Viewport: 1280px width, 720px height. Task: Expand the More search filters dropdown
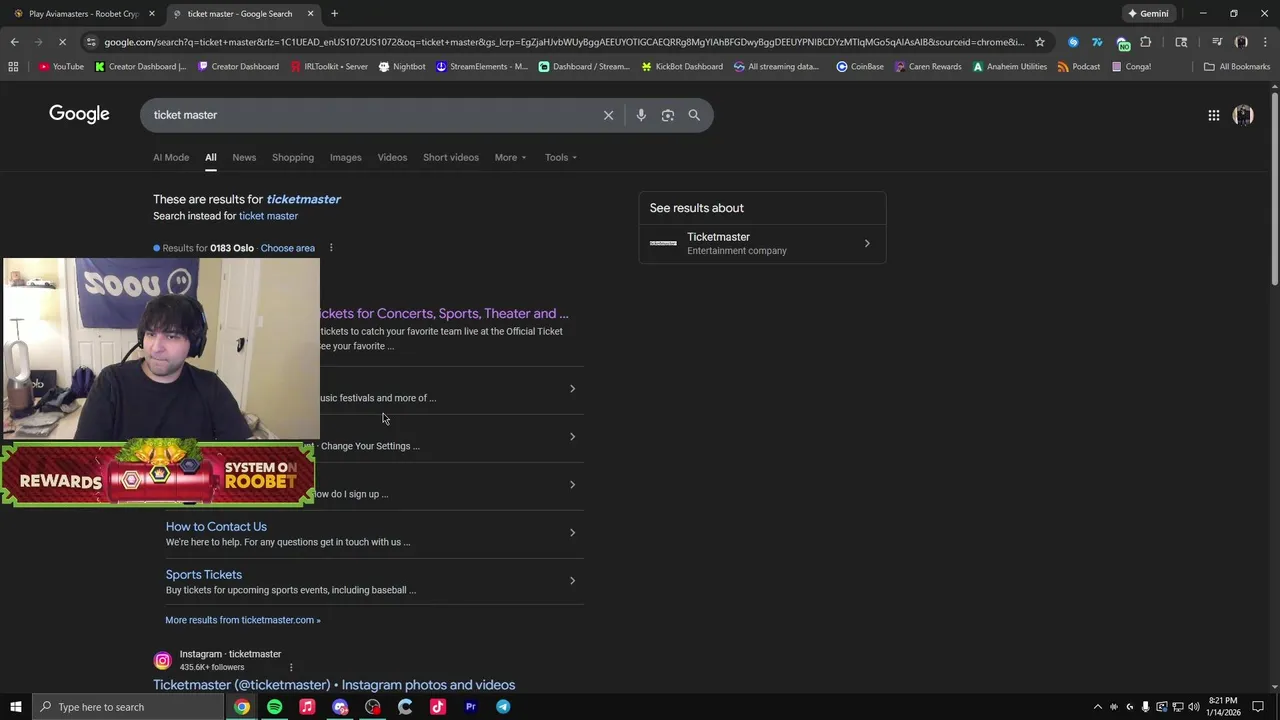[510, 157]
